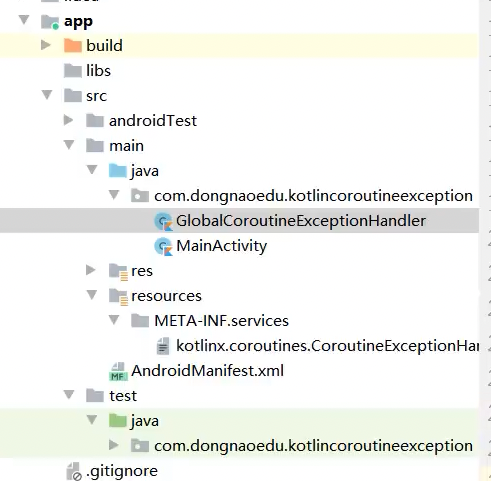The image size is (491, 481).
Task: Click the Kotlin class icon beside GlobalCoroutineExceptionHandler
Action: 163,221
